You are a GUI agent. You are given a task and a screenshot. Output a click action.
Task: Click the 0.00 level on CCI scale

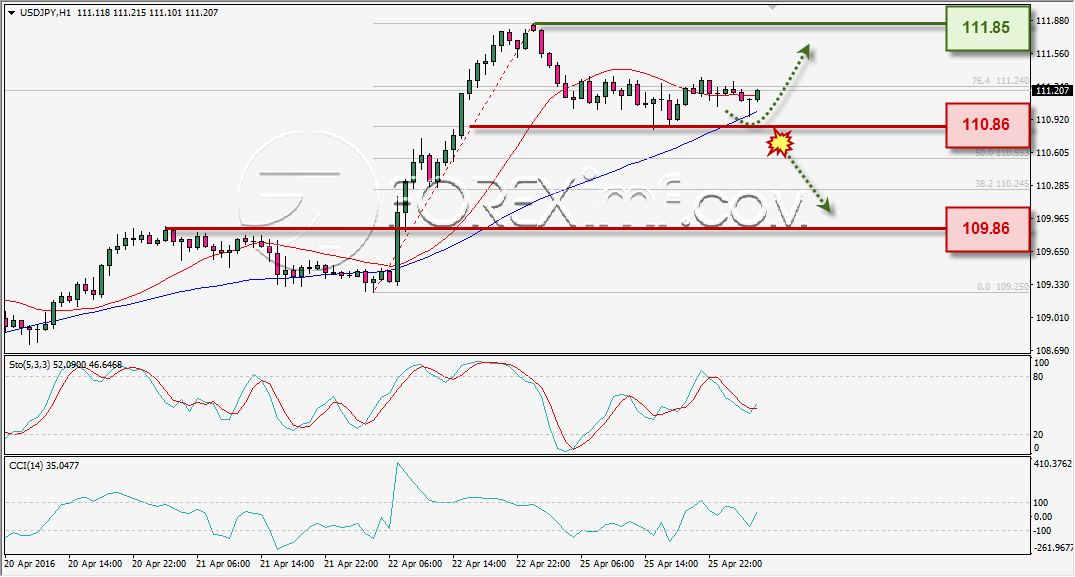click(x=1042, y=516)
